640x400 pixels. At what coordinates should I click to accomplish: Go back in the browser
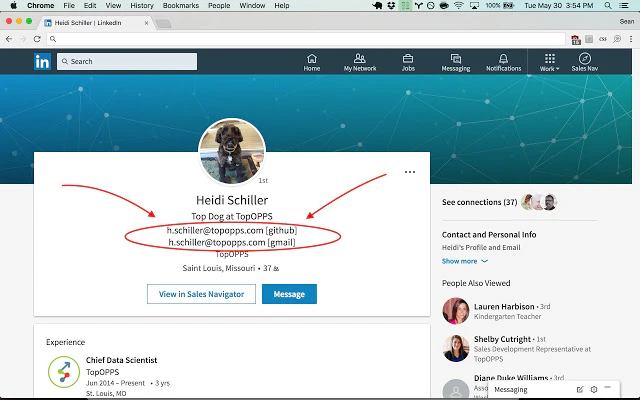click(9, 39)
